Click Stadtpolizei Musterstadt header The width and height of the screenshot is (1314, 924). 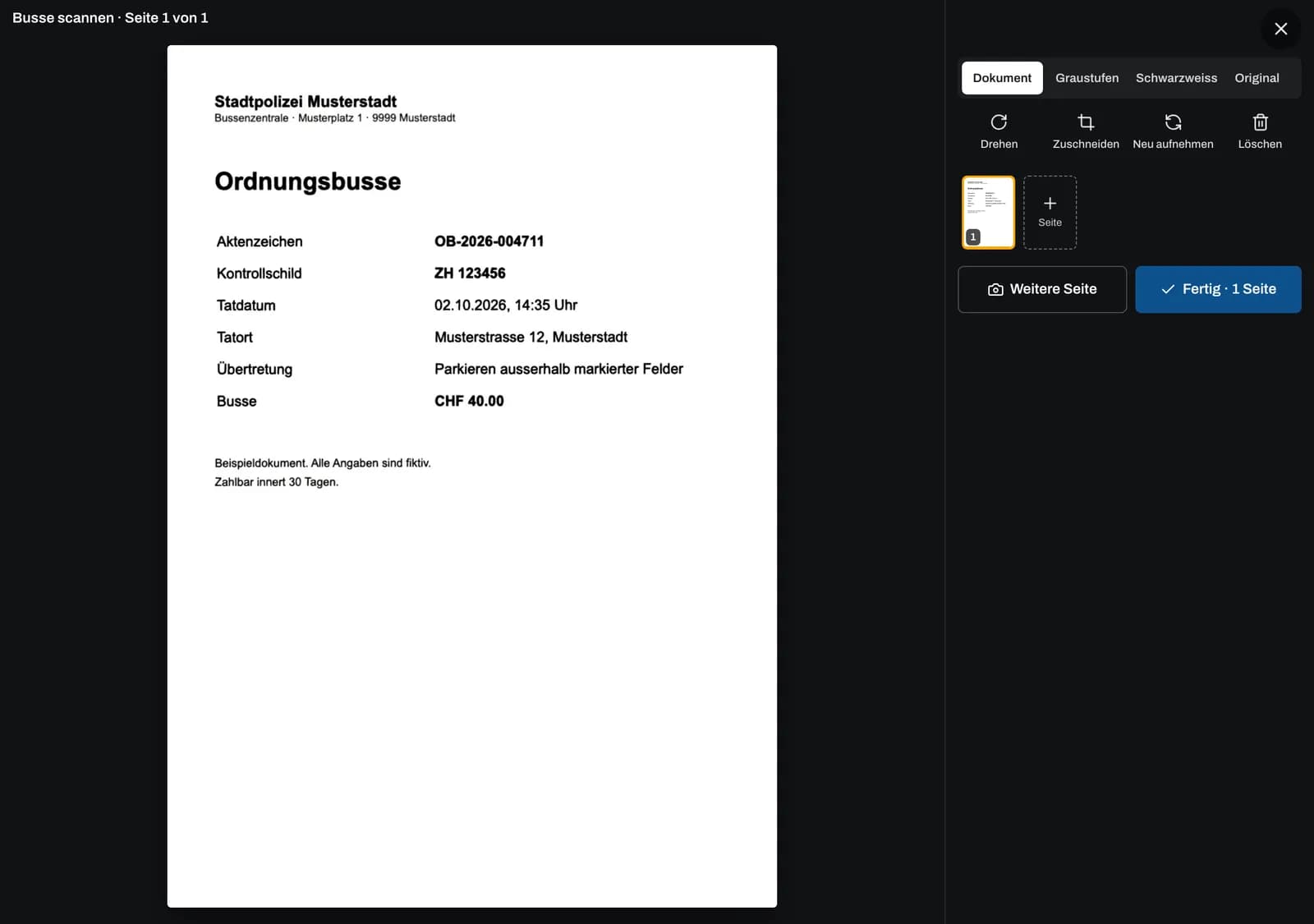click(x=306, y=102)
